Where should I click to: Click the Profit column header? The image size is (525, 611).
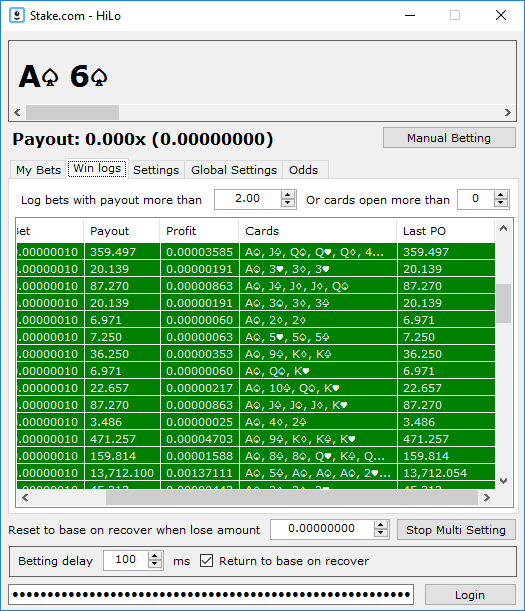(199, 231)
